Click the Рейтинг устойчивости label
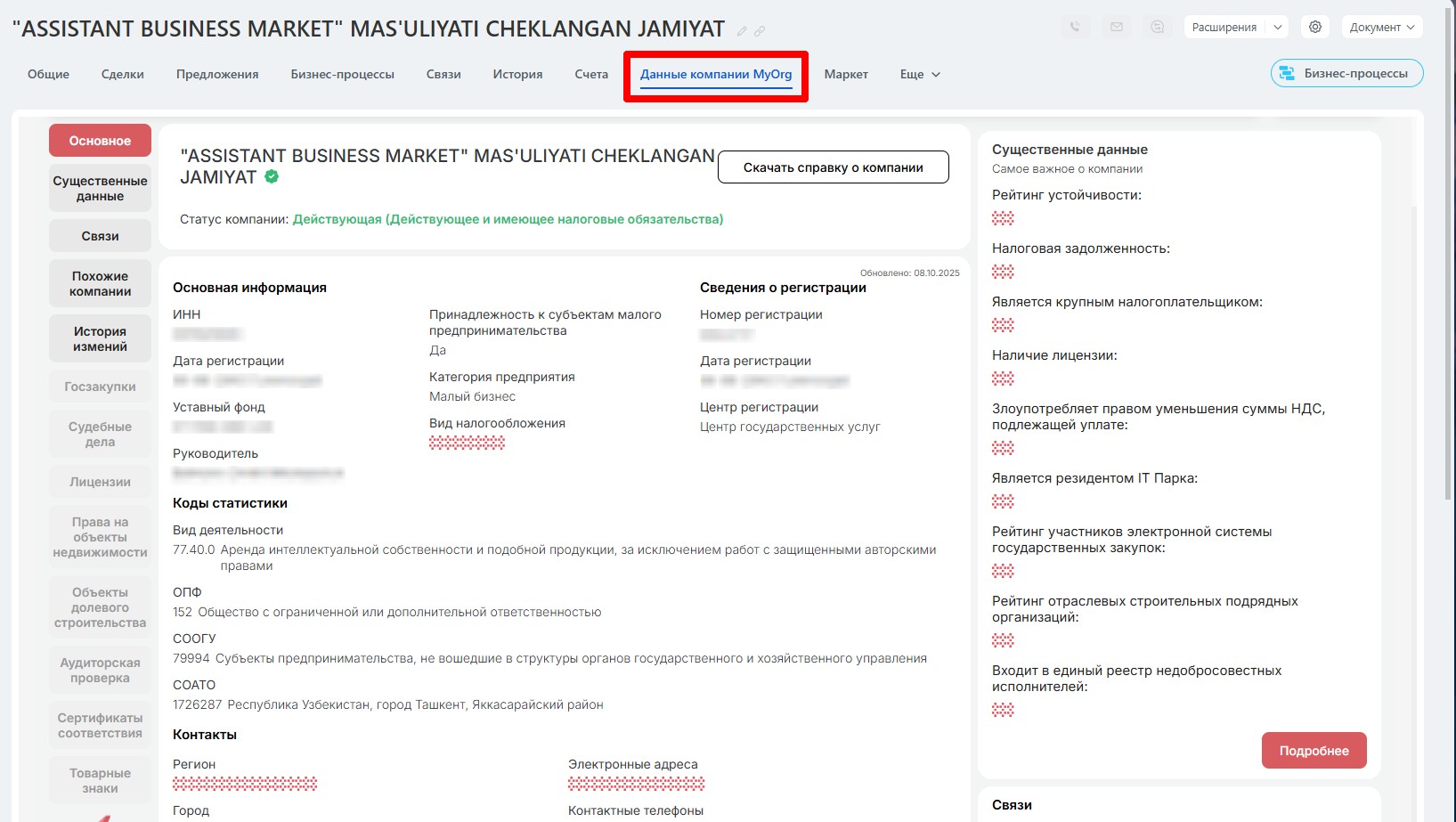1456x822 pixels. tap(1067, 195)
